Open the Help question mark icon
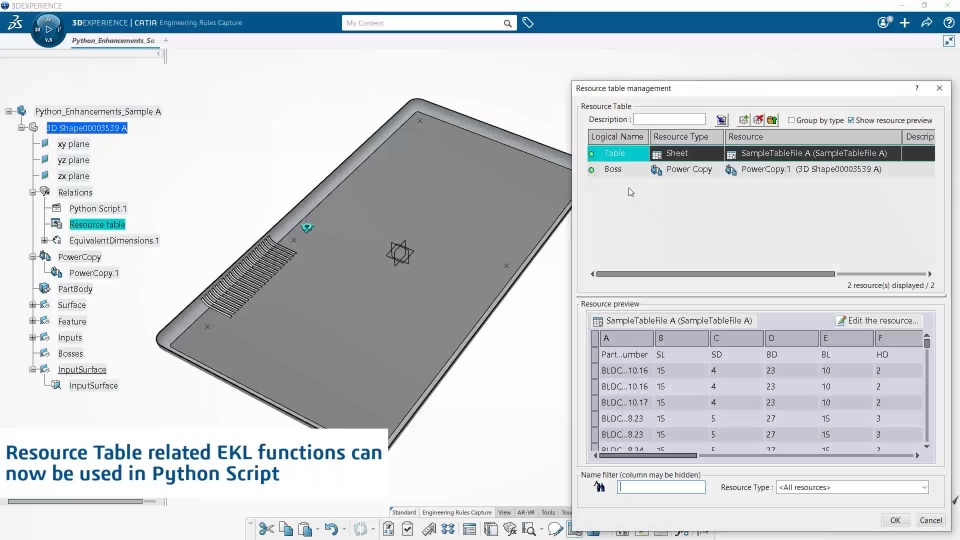The image size is (960, 540). [948, 23]
